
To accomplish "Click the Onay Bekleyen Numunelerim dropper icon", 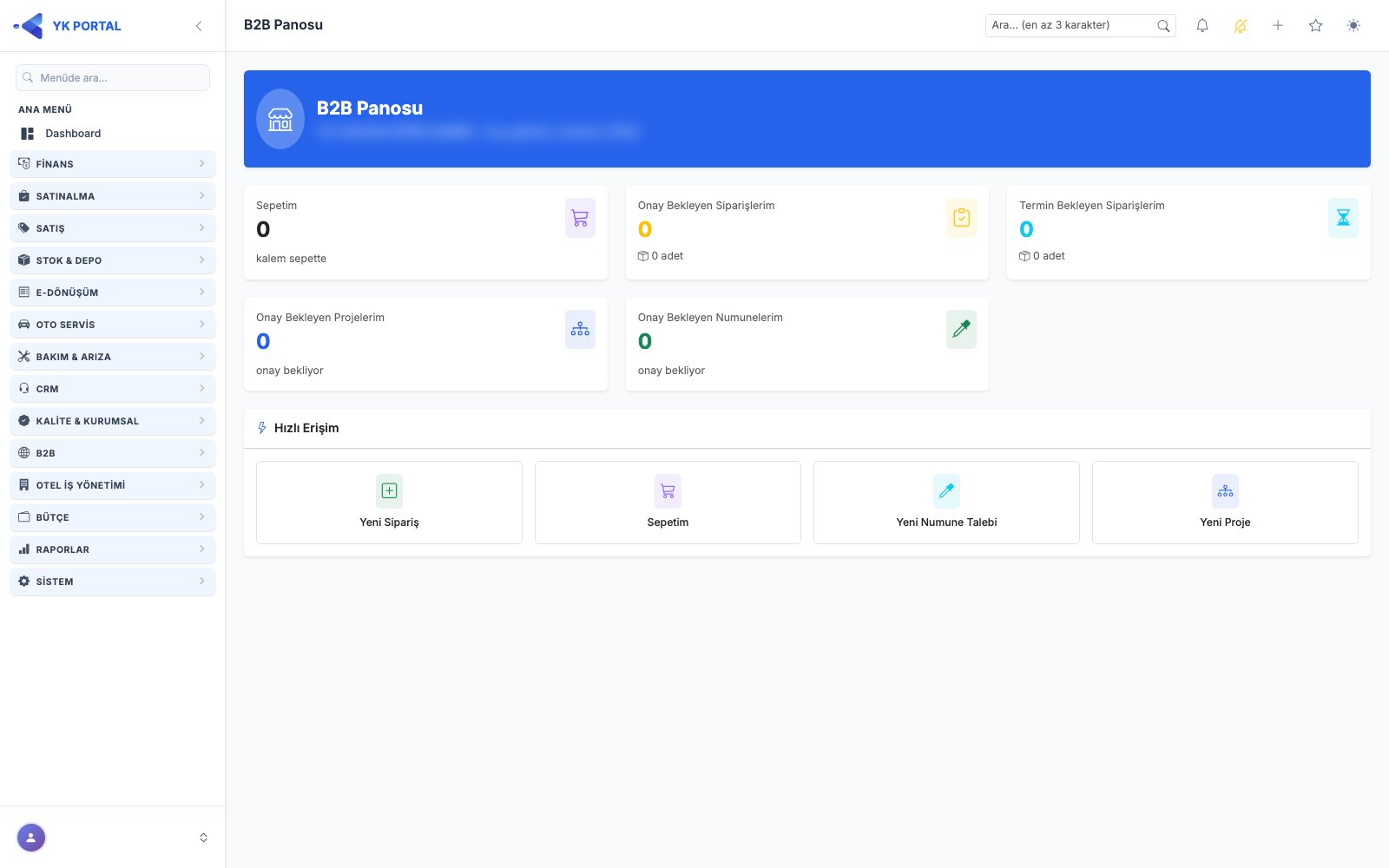I will 961,330.
